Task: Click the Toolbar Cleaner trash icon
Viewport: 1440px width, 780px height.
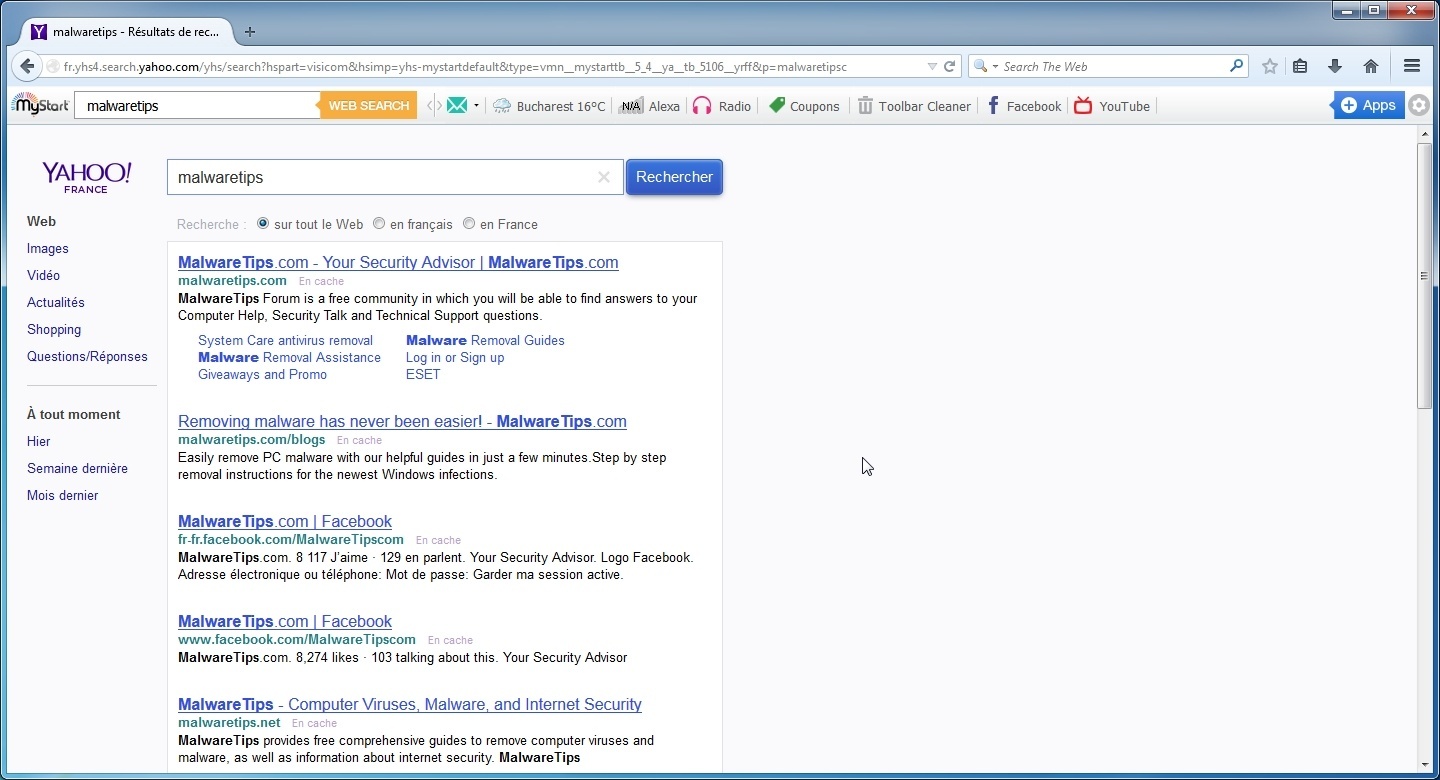Action: coord(865,106)
